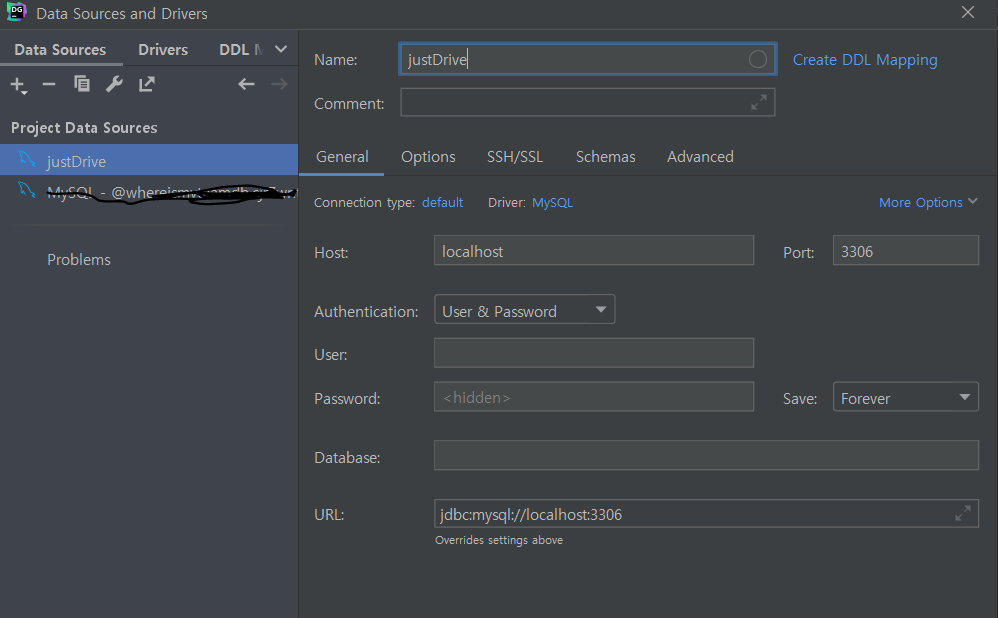Viewport: 998px width, 618px height.
Task: Open the SSH/SSL tab
Action: (515, 157)
